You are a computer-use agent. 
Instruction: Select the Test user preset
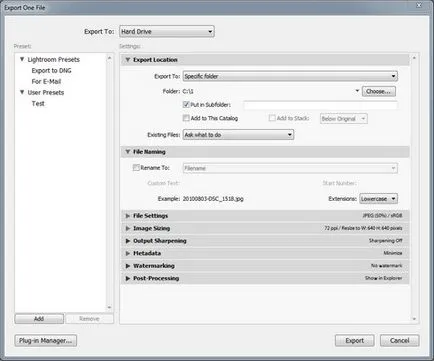coord(38,104)
